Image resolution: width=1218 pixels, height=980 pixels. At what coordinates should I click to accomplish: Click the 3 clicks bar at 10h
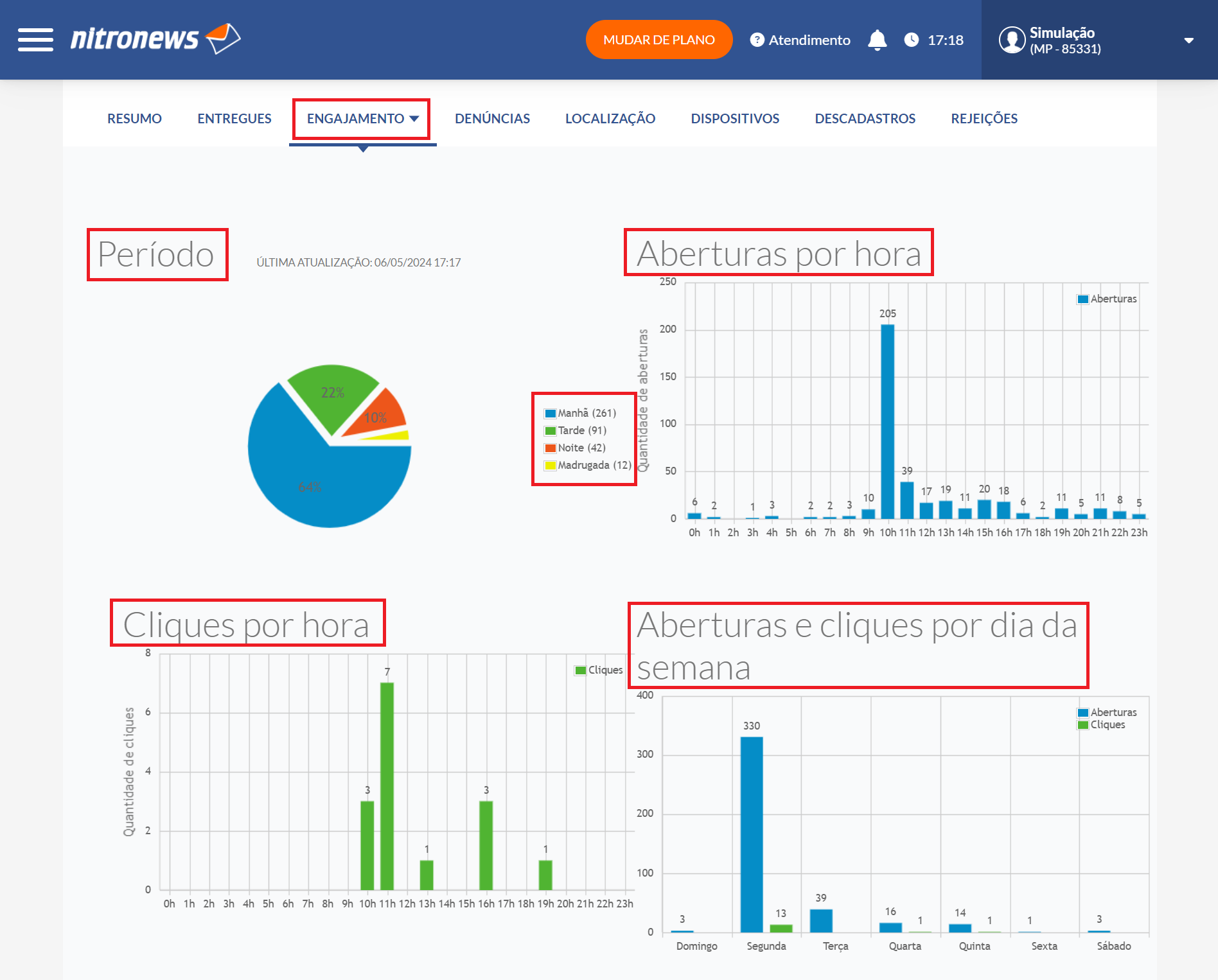(367, 845)
